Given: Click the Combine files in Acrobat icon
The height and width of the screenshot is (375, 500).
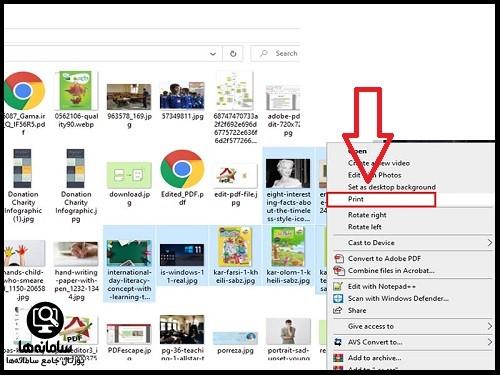Looking at the screenshot, I should click(x=339, y=271).
